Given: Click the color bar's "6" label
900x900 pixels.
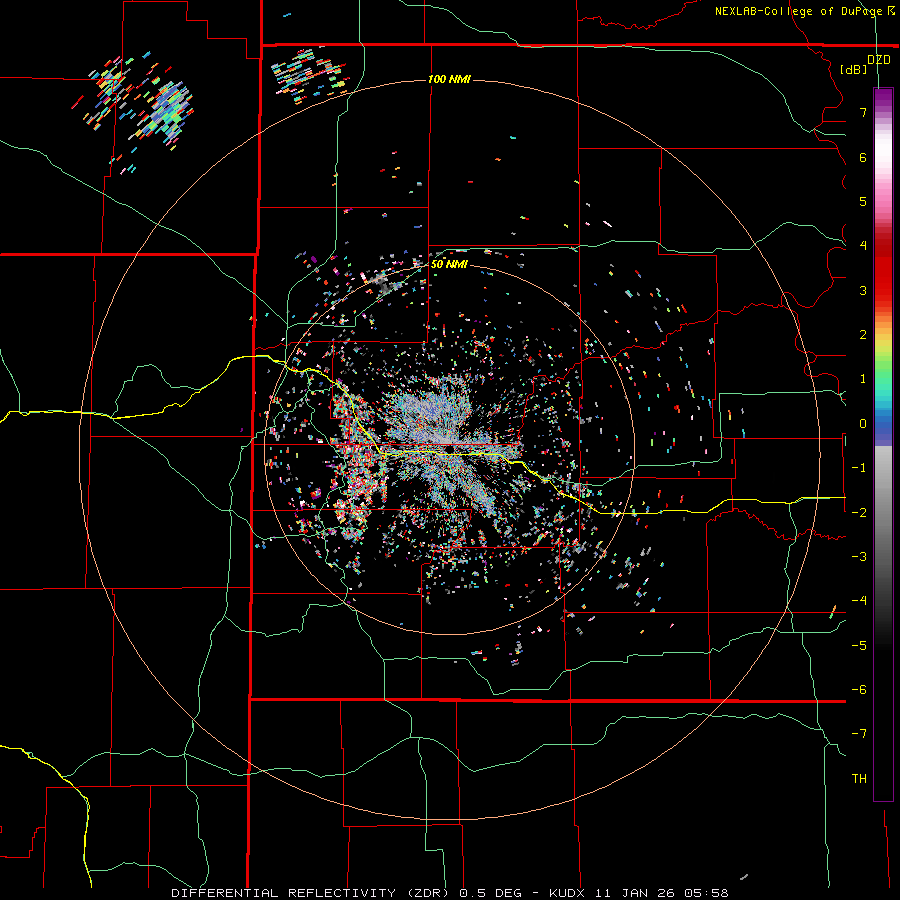Looking at the screenshot, I should [863, 157].
